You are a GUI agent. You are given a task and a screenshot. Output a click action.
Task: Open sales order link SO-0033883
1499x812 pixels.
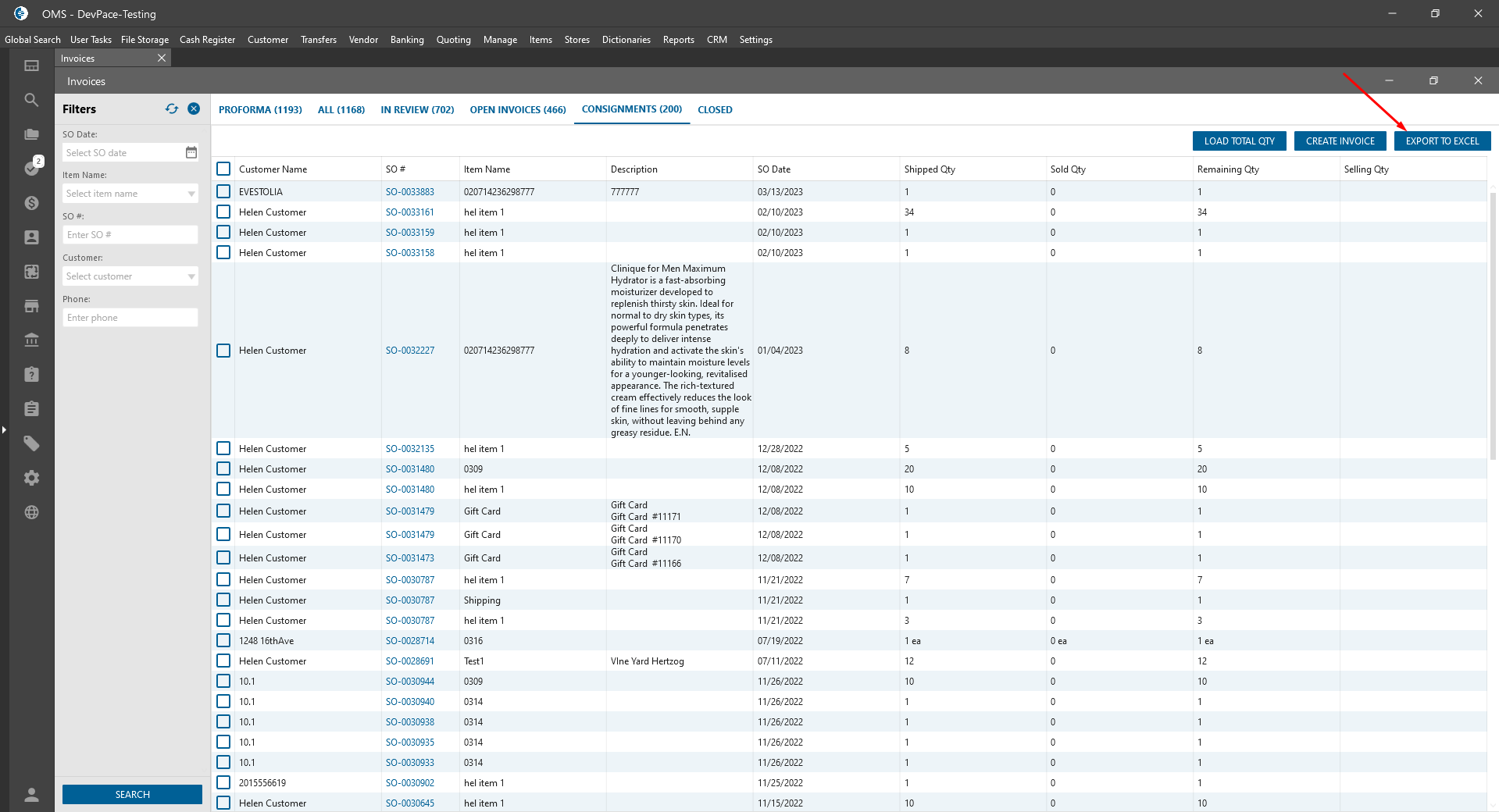click(409, 192)
